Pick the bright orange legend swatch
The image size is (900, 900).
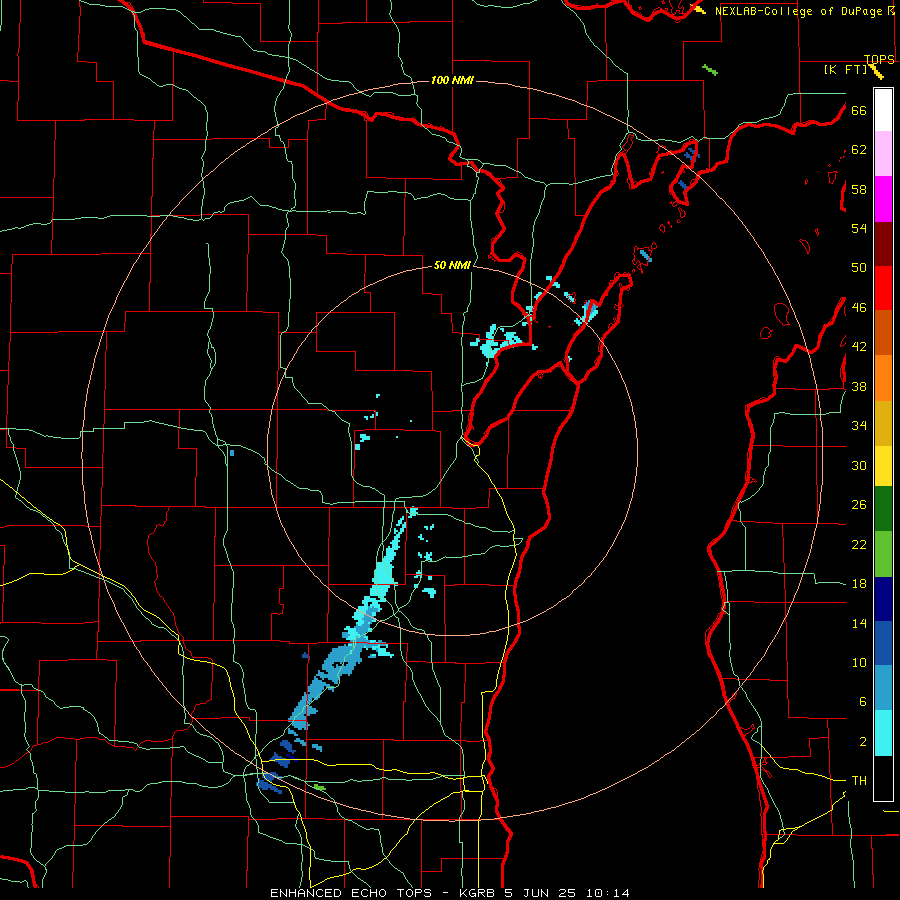click(883, 378)
